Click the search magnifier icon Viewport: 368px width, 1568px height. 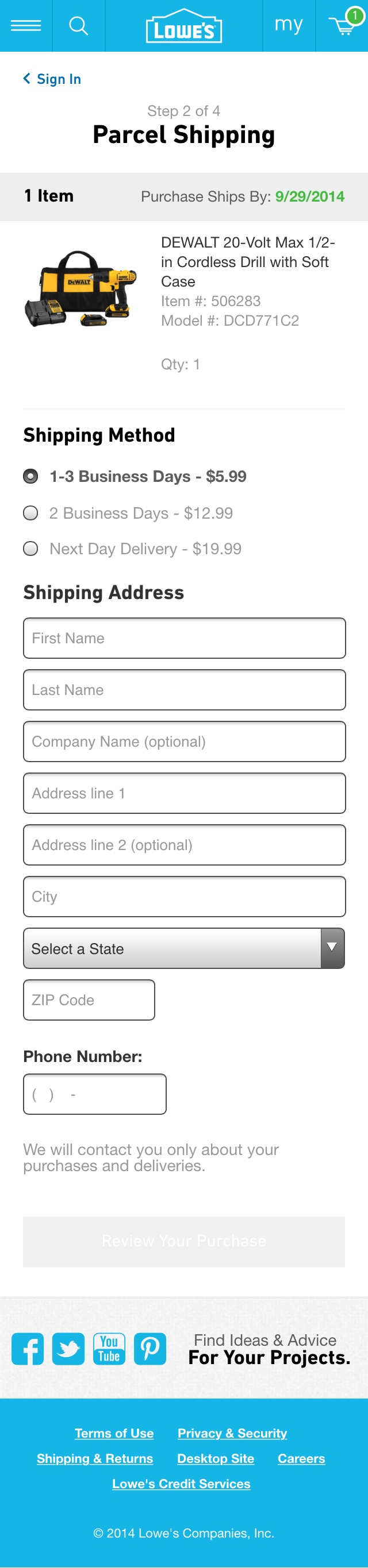[78, 25]
